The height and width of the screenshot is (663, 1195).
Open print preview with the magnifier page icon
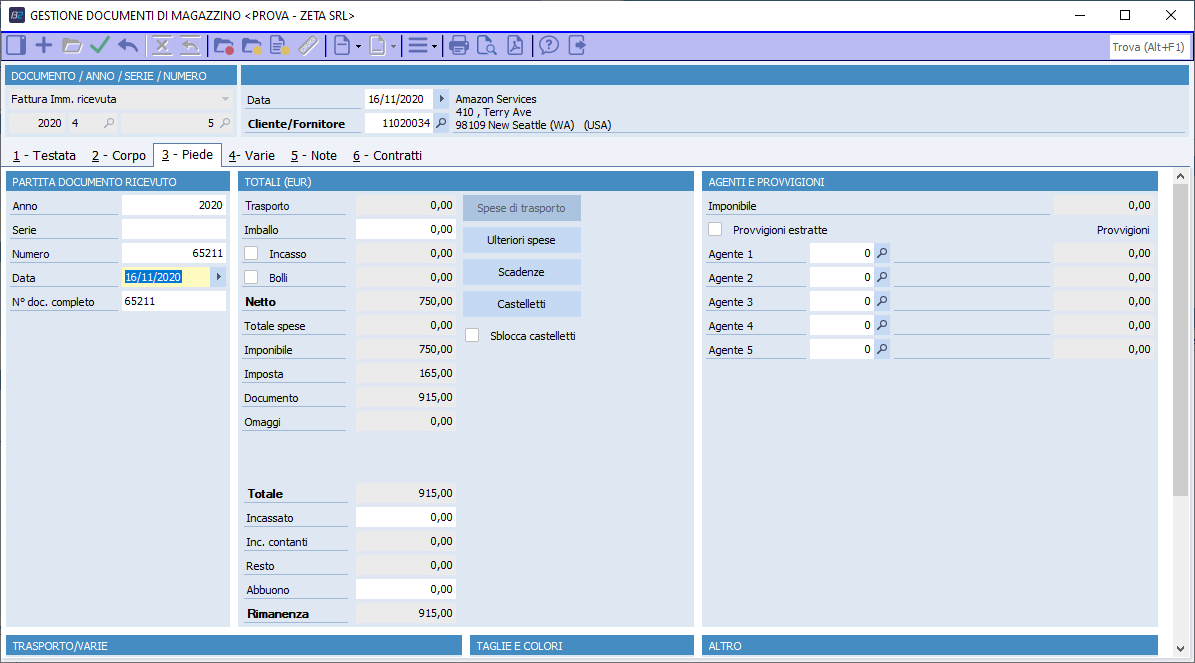point(487,46)
